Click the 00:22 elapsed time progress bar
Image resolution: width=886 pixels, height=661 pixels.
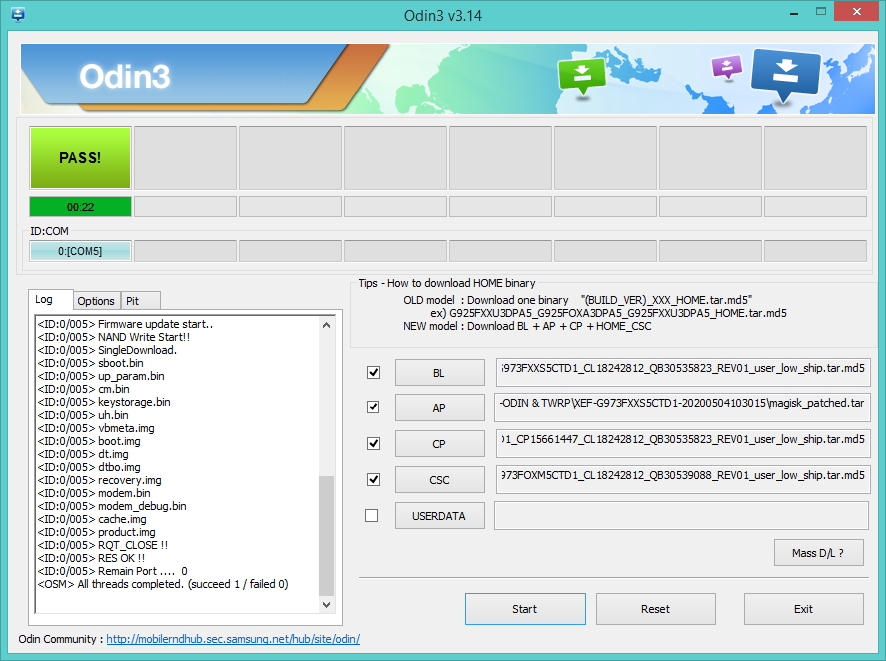80,207
